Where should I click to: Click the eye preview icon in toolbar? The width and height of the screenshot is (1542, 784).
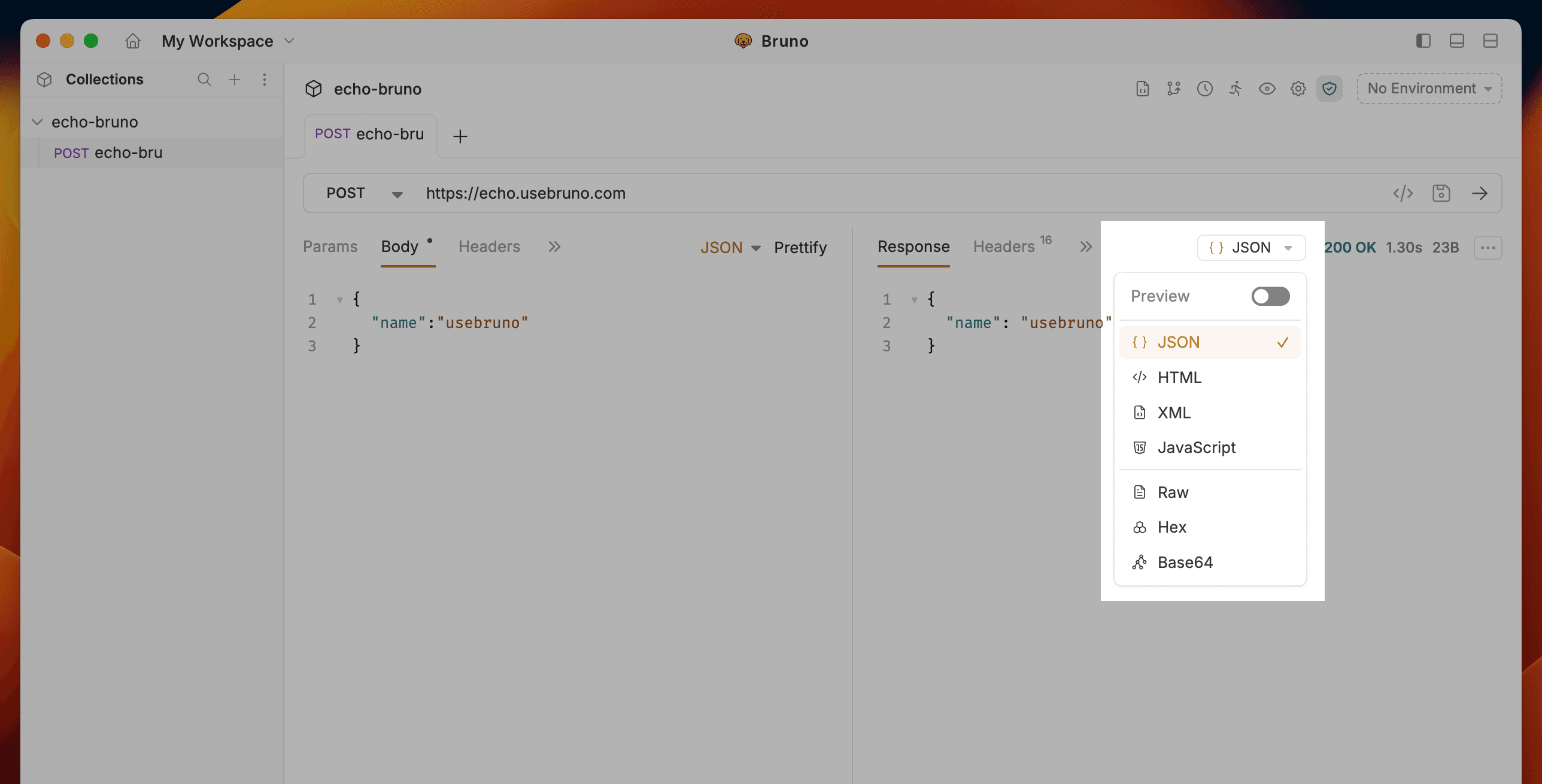pos(1267,89)
